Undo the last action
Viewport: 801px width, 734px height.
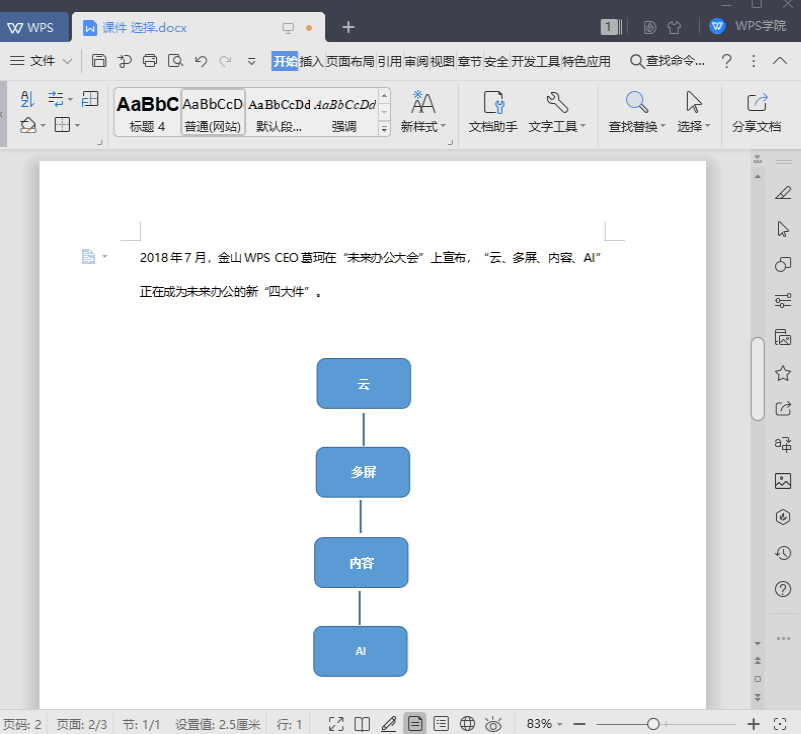point(201,61)
